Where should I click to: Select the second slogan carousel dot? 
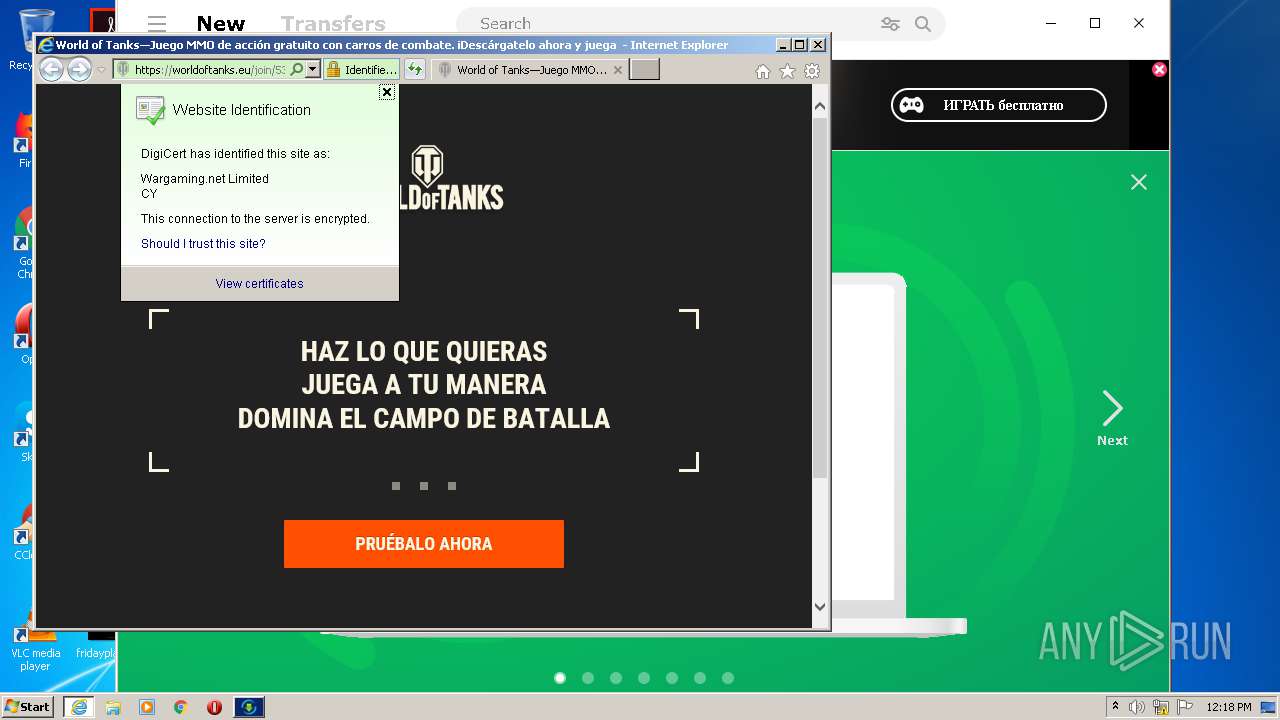(x=424, y=486)
